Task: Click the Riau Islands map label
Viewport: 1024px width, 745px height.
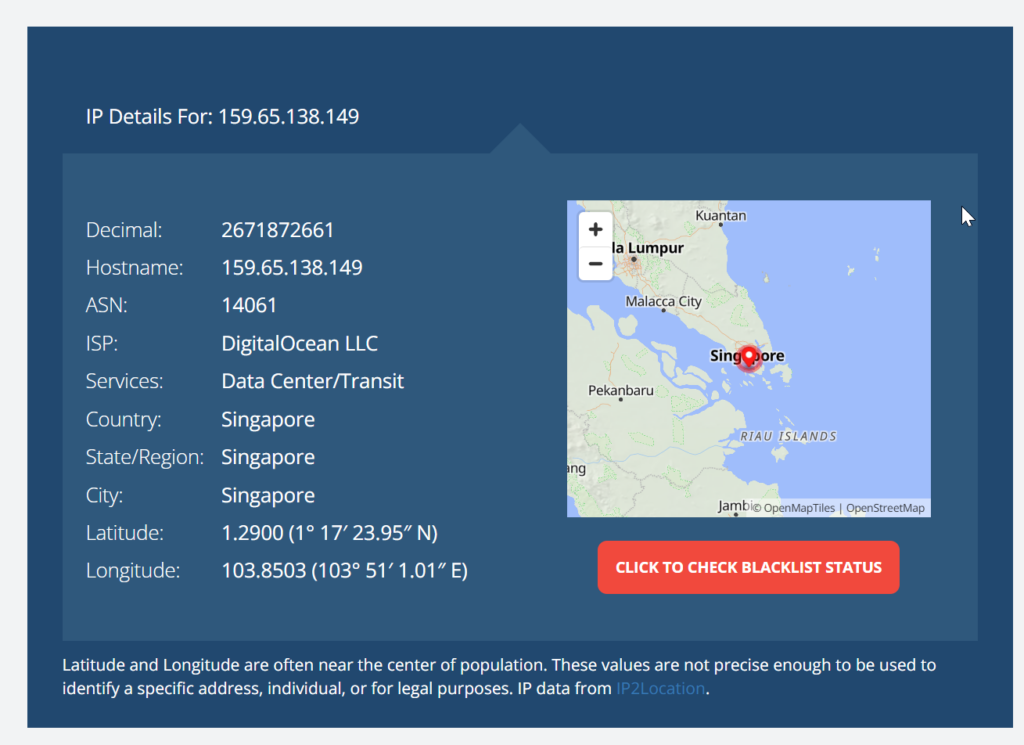Action: [789, 436]
